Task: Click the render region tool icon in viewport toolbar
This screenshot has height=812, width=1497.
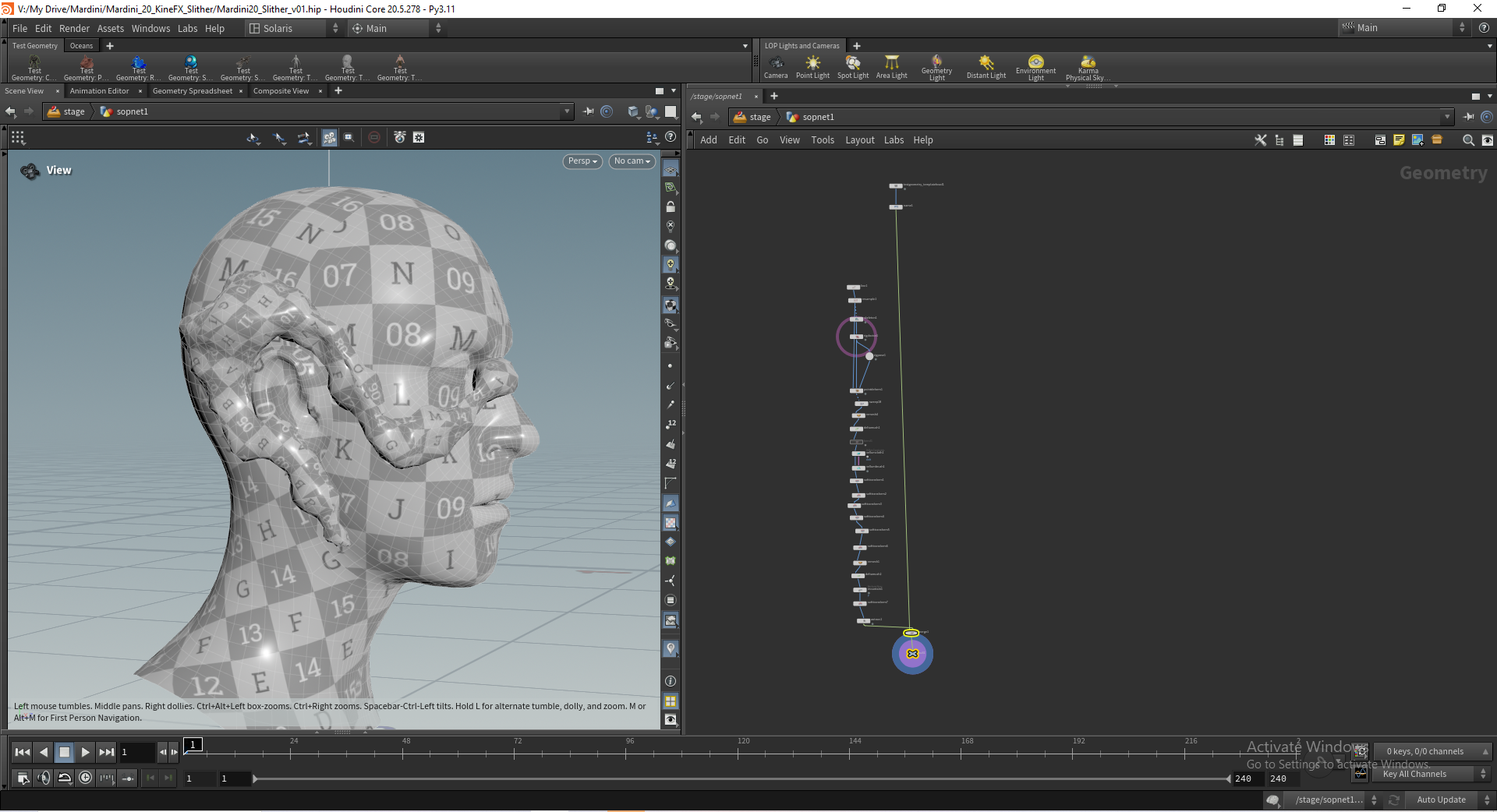Action: [349, 137]
